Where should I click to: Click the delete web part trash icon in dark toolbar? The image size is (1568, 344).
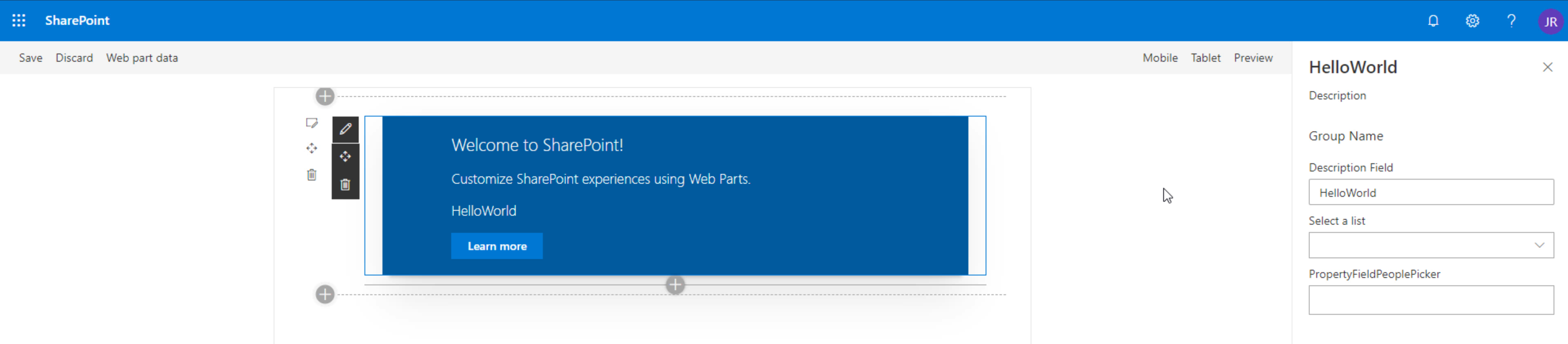point(345,185)
